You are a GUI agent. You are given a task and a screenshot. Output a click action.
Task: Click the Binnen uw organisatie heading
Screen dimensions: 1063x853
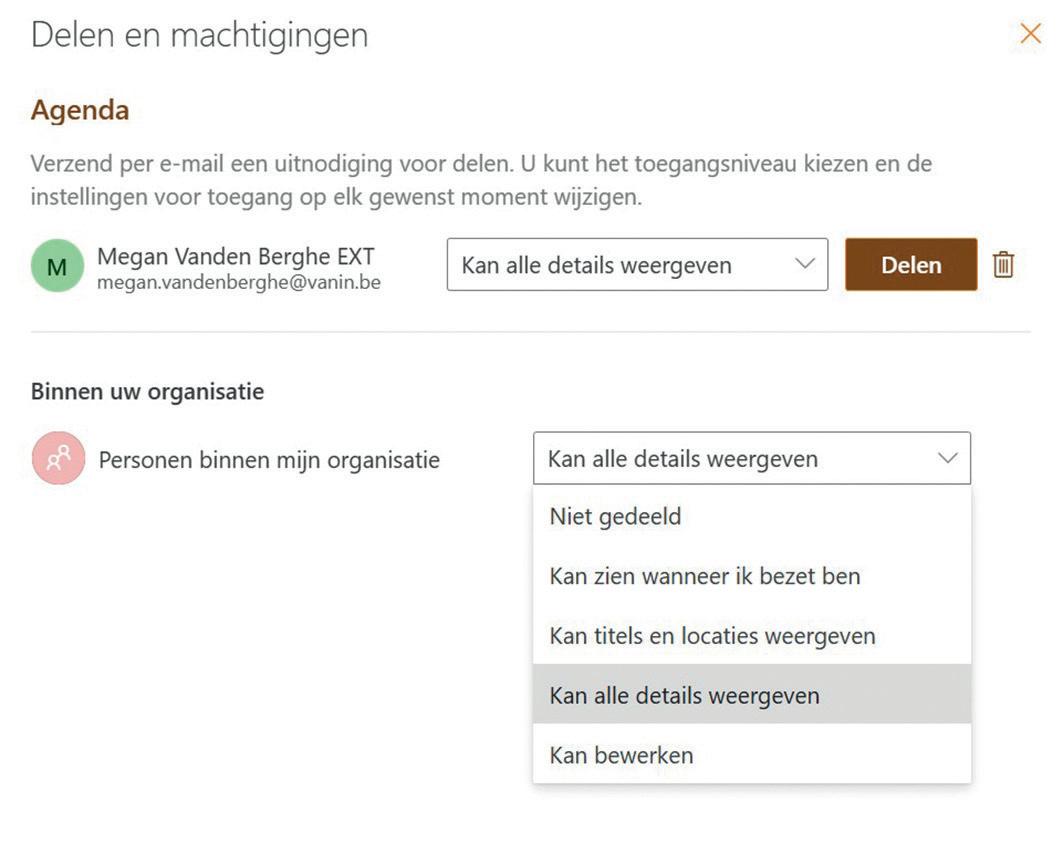[x=147, y=391]
